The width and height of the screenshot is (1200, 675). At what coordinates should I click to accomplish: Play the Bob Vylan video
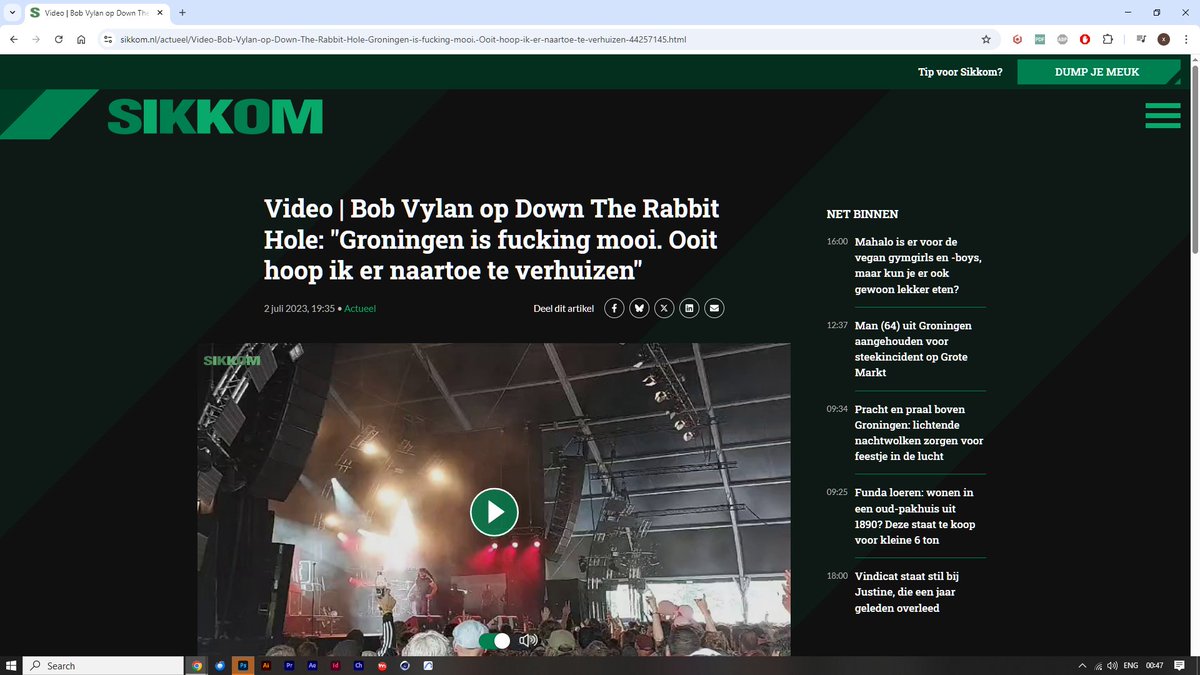pos(494,512)
